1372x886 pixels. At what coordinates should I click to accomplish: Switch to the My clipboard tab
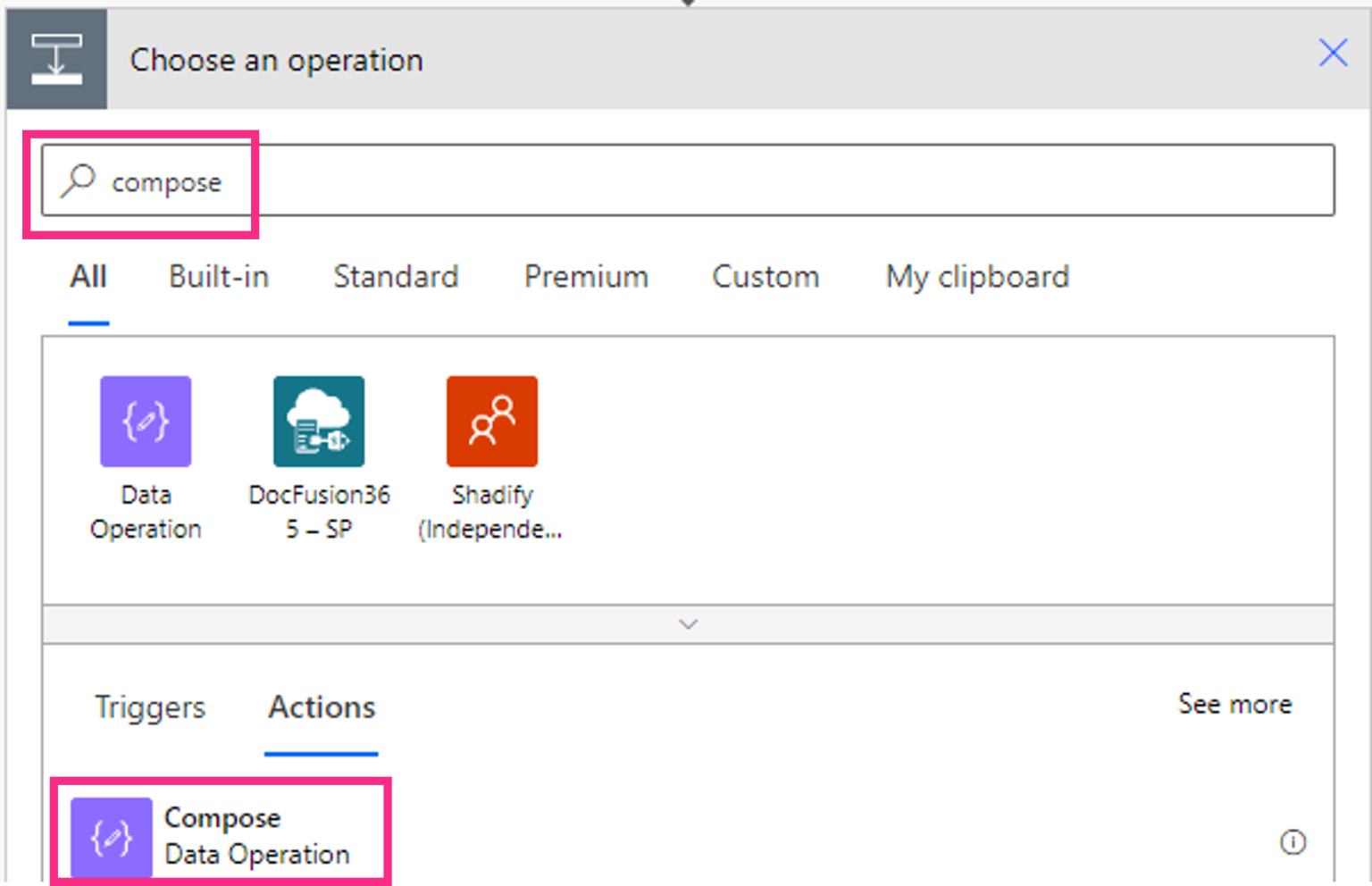click(976, 277)
